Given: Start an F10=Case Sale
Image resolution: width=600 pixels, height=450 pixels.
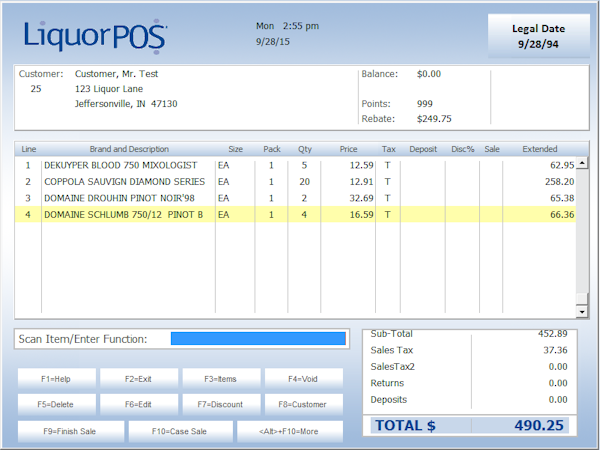Looking at the screenshot, I should (x=180, y=431).
